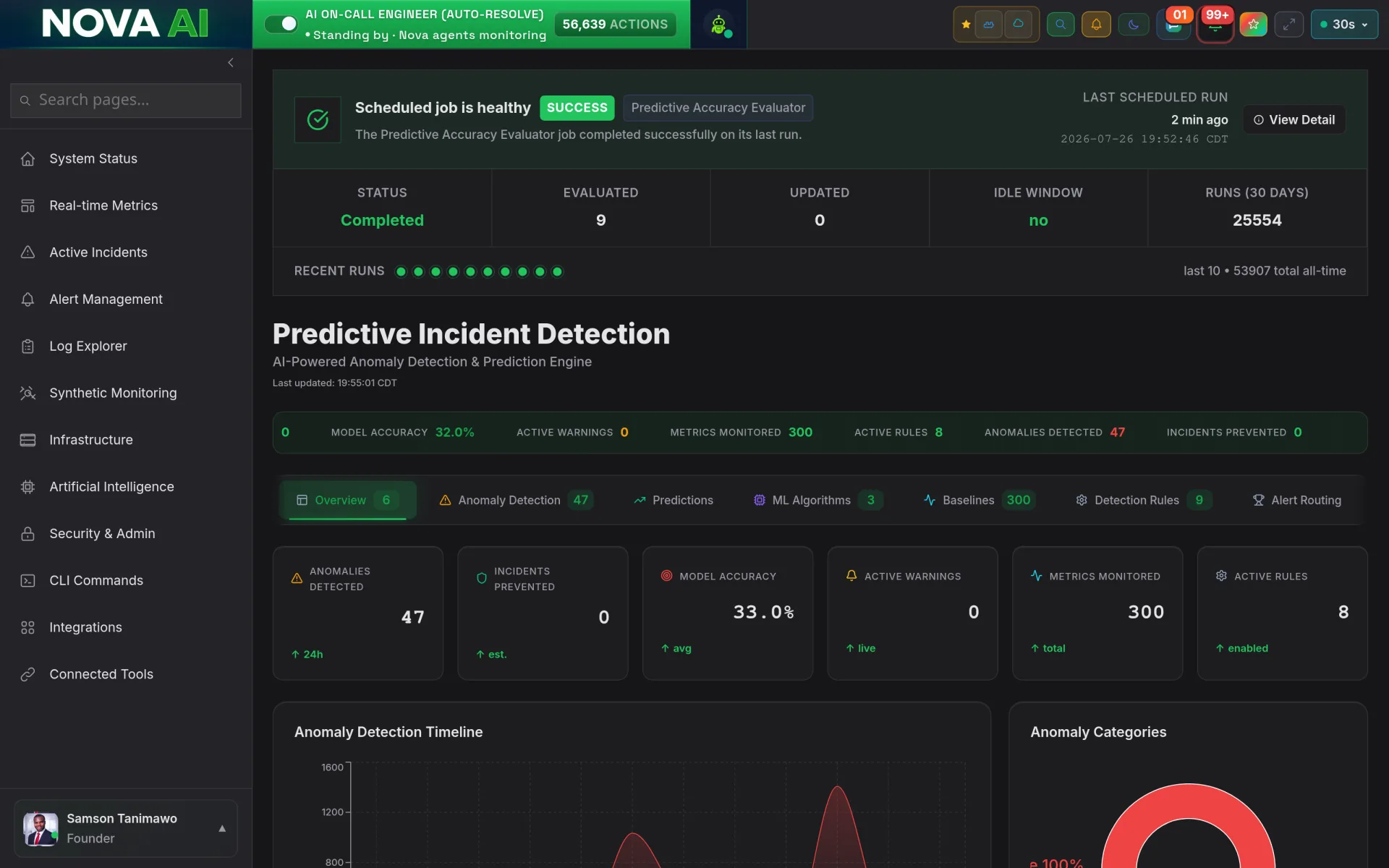Viewport: 1389px width, 868px height.
Task: Click the 'MODEL ACCURACY 32.0%' summary stat
Action: 402,433
